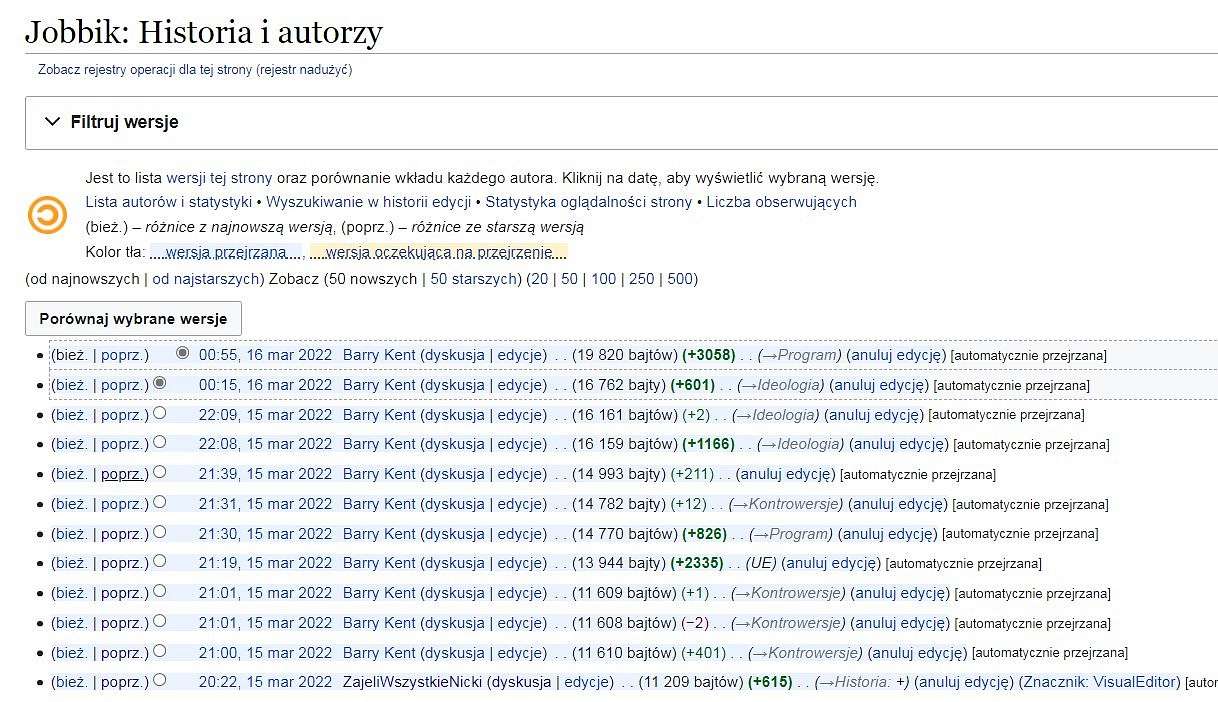Click the wersji tej strony link
1218x702 pixels.
219,179
